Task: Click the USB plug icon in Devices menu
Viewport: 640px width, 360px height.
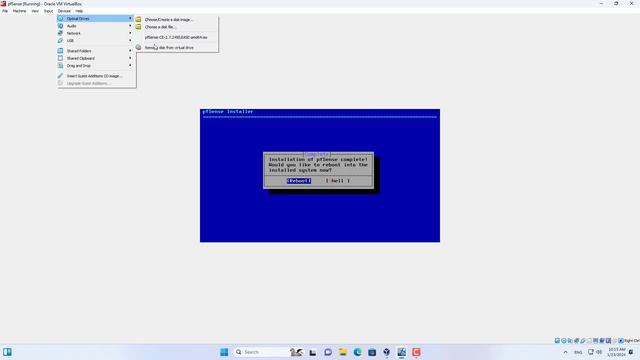Action: coord(60,40)
